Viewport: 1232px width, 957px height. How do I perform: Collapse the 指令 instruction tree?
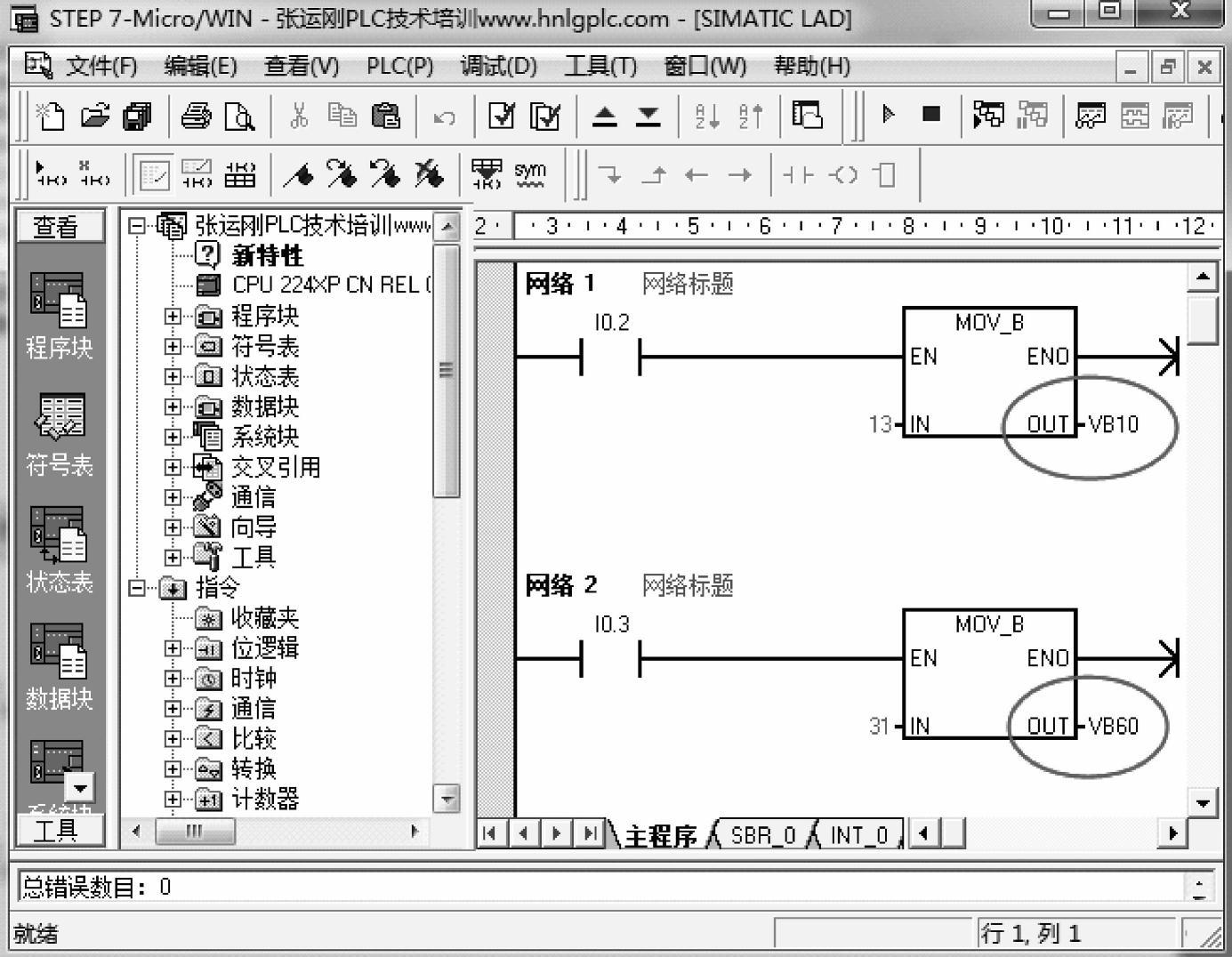[136, 588]
